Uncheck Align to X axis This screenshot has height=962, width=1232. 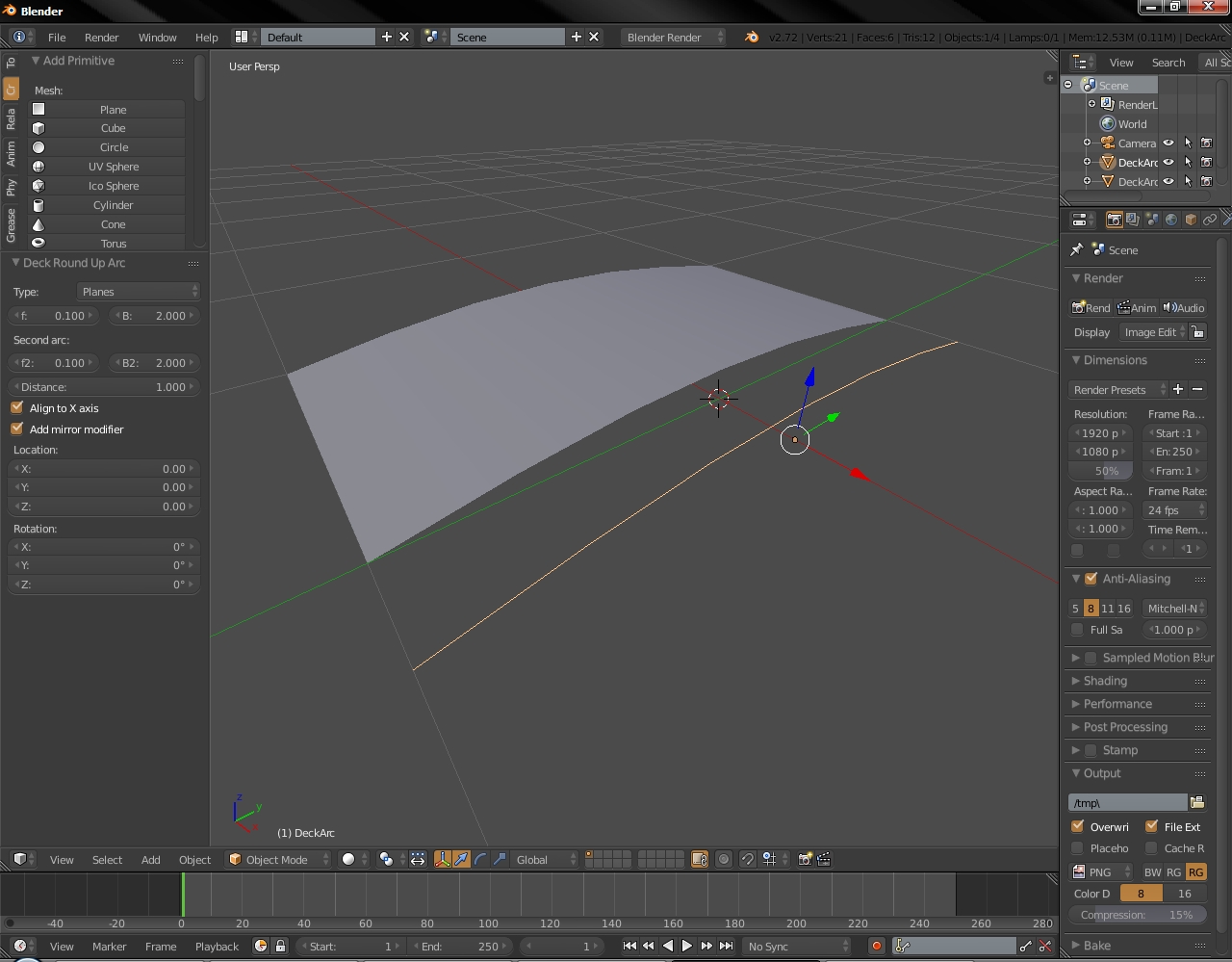point(17,408)
